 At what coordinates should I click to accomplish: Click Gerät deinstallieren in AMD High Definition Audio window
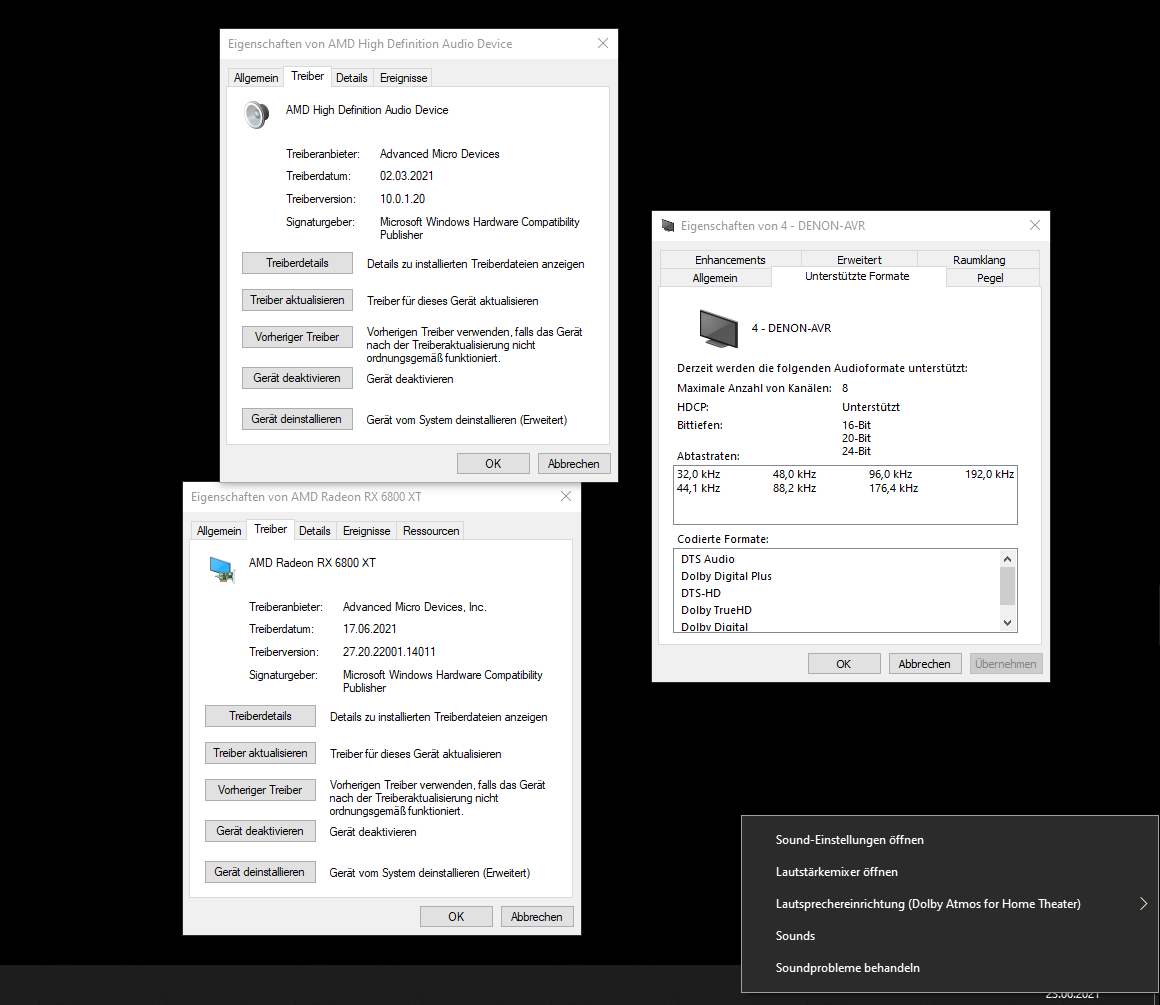tap(297, 419)
